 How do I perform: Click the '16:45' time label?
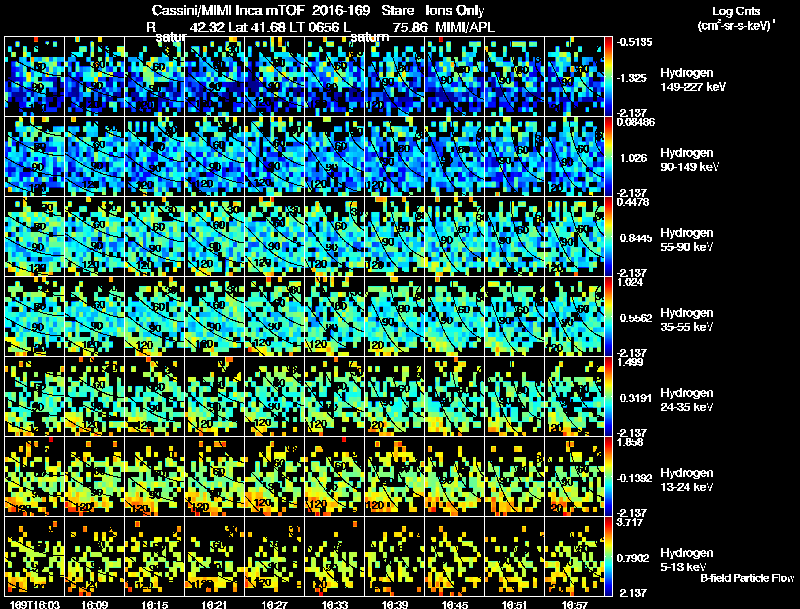[455, 605]
